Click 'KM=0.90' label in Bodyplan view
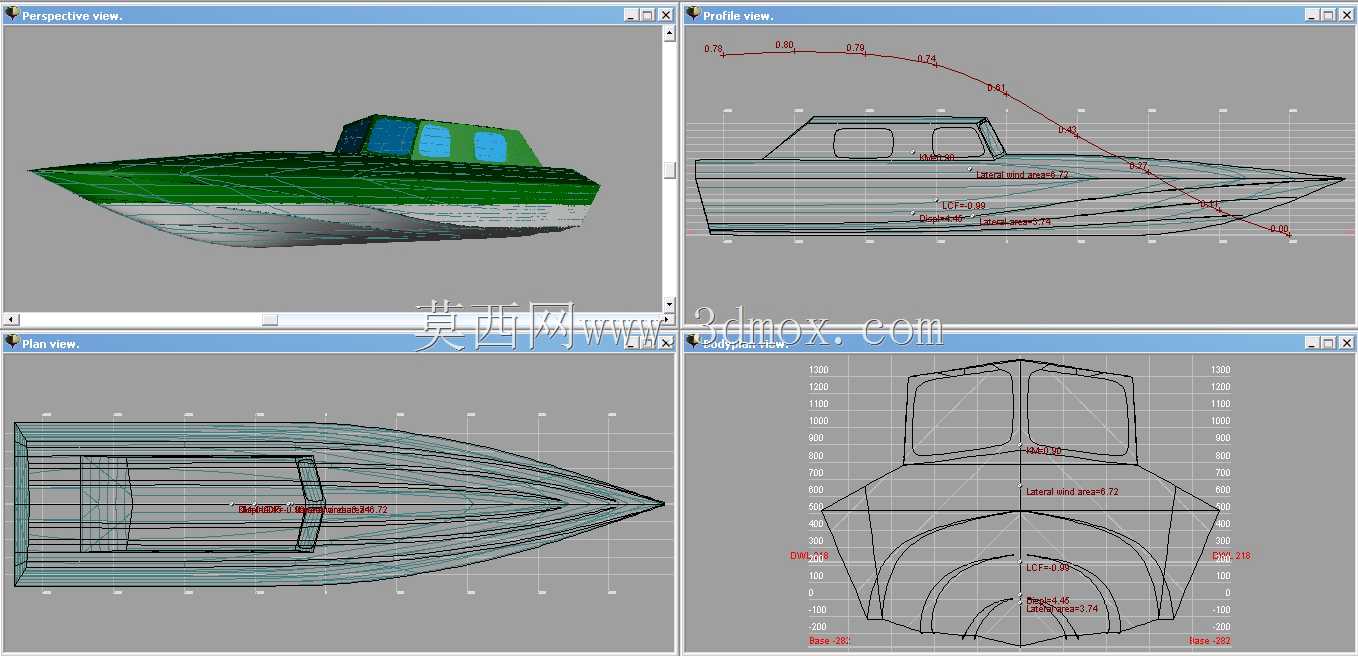The width and height of the screenshot is (1358, 656). pyautogui.click(x=1044, y=451)
